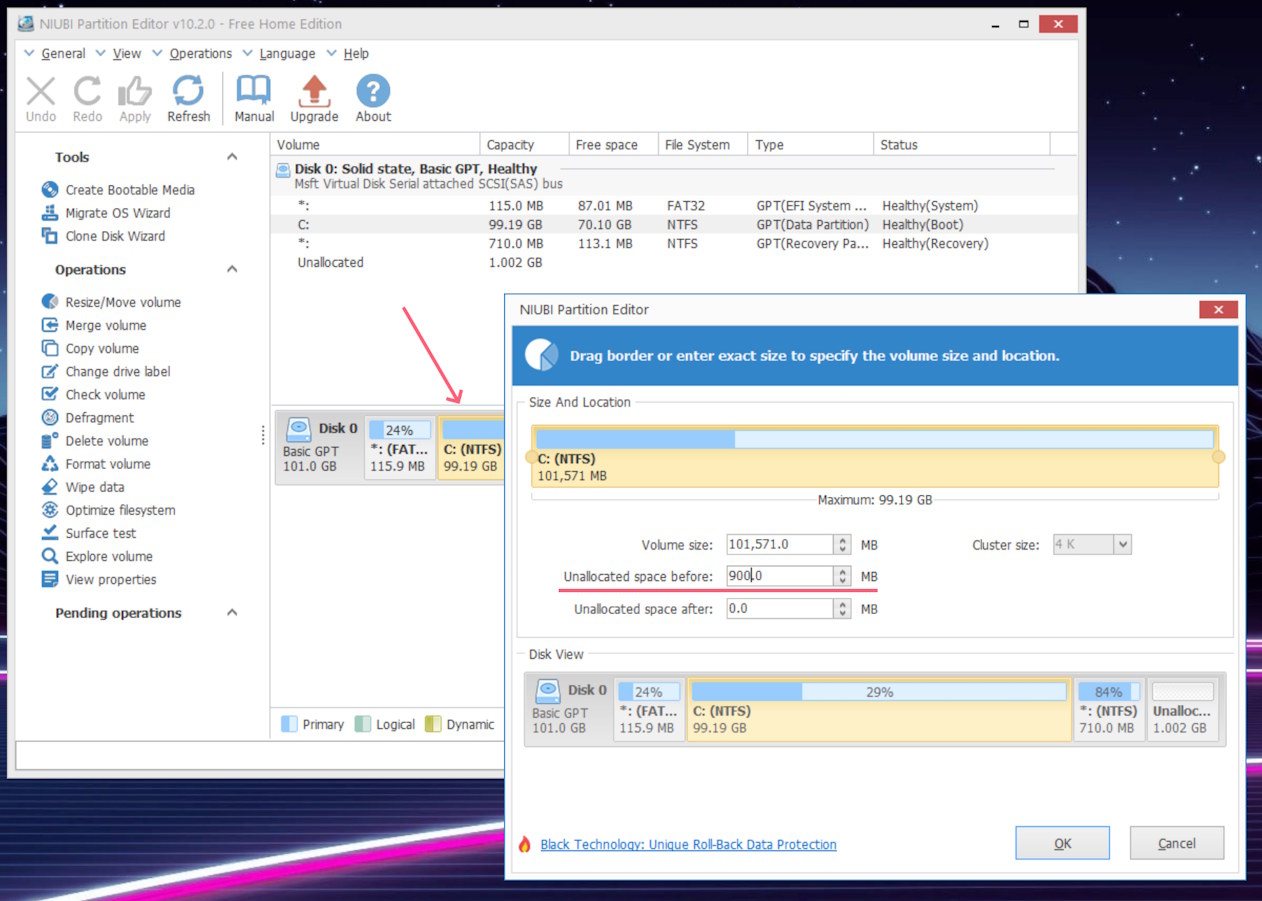
Task: Increase Unallocated space after with spinner
Action: 843,604
